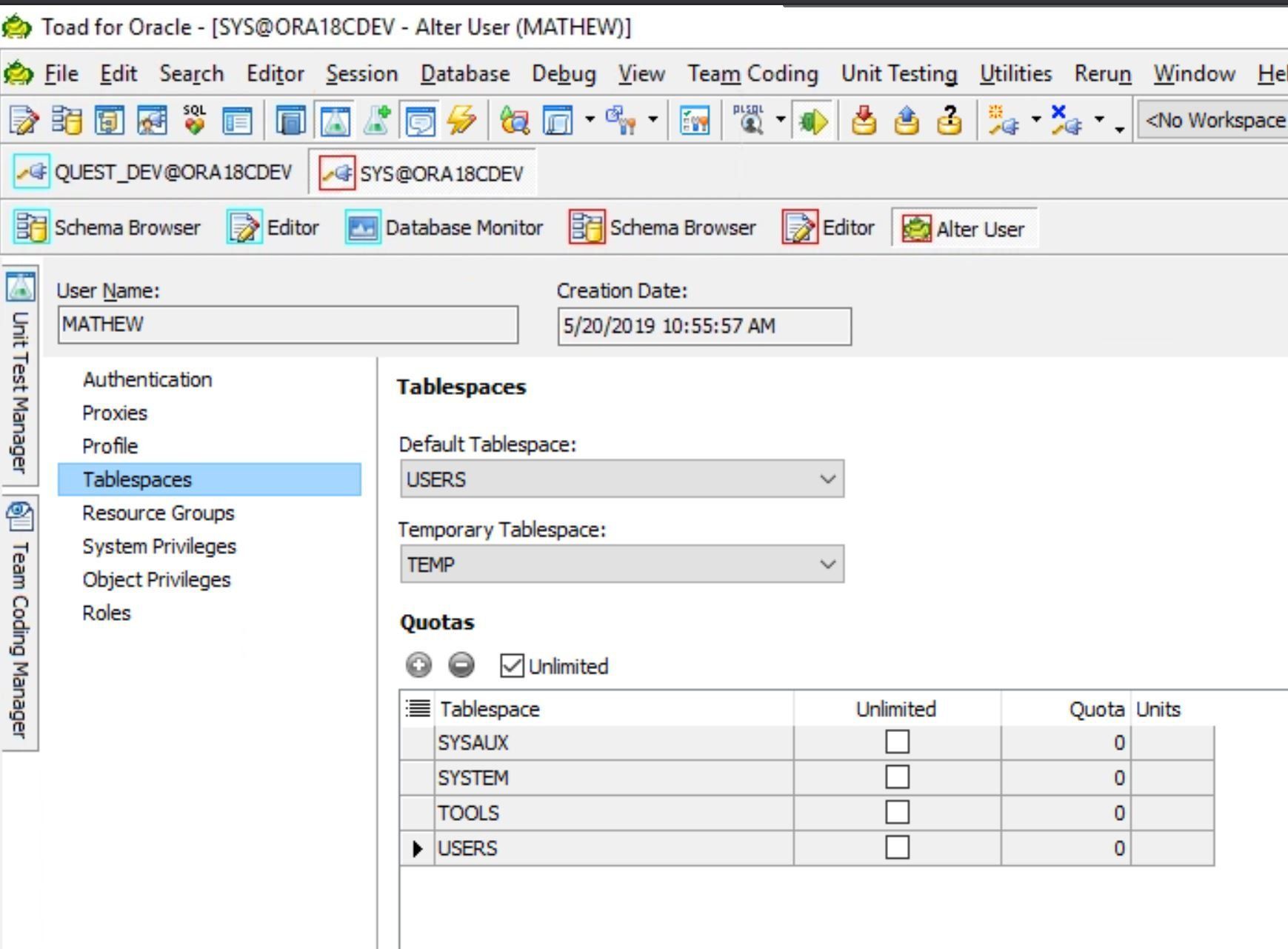
Task: Click the Tablespace column header
Action: [x=615, y=709]
